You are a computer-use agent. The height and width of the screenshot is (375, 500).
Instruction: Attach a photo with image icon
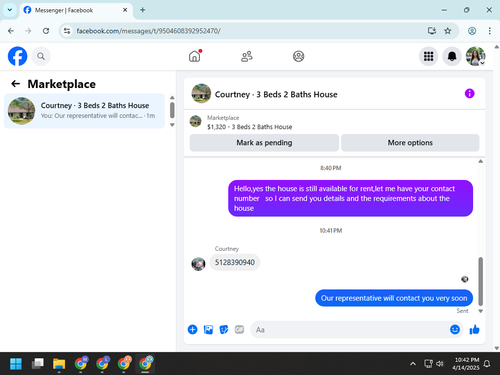pyautogui.click(x=208, y=330)
